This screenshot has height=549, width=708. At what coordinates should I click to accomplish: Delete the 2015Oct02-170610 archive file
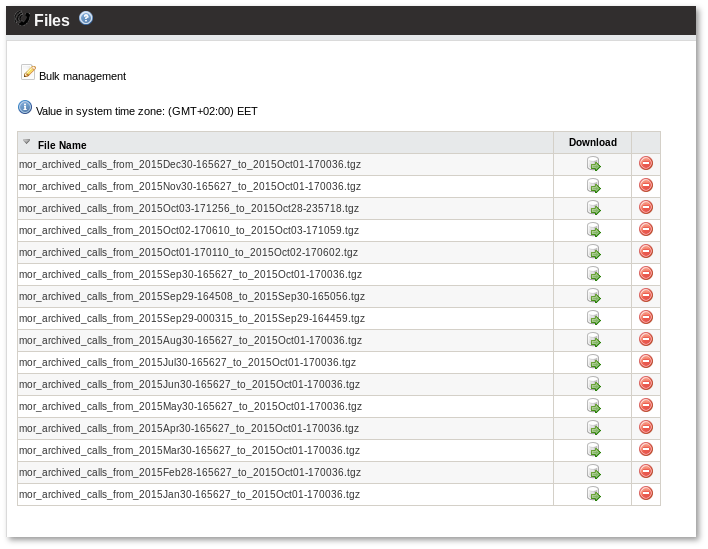646,229
